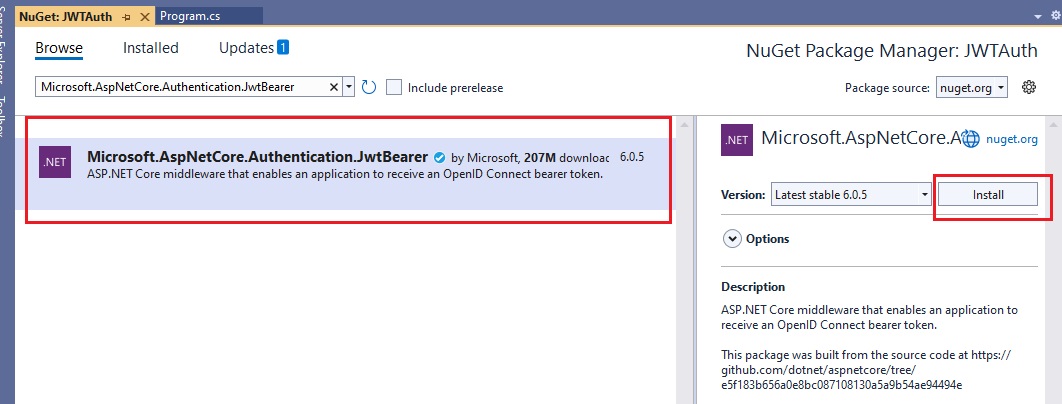Switch to the Updates tab
The width and height of the screenshot is (1062, 404).
[x=247, y=48]
